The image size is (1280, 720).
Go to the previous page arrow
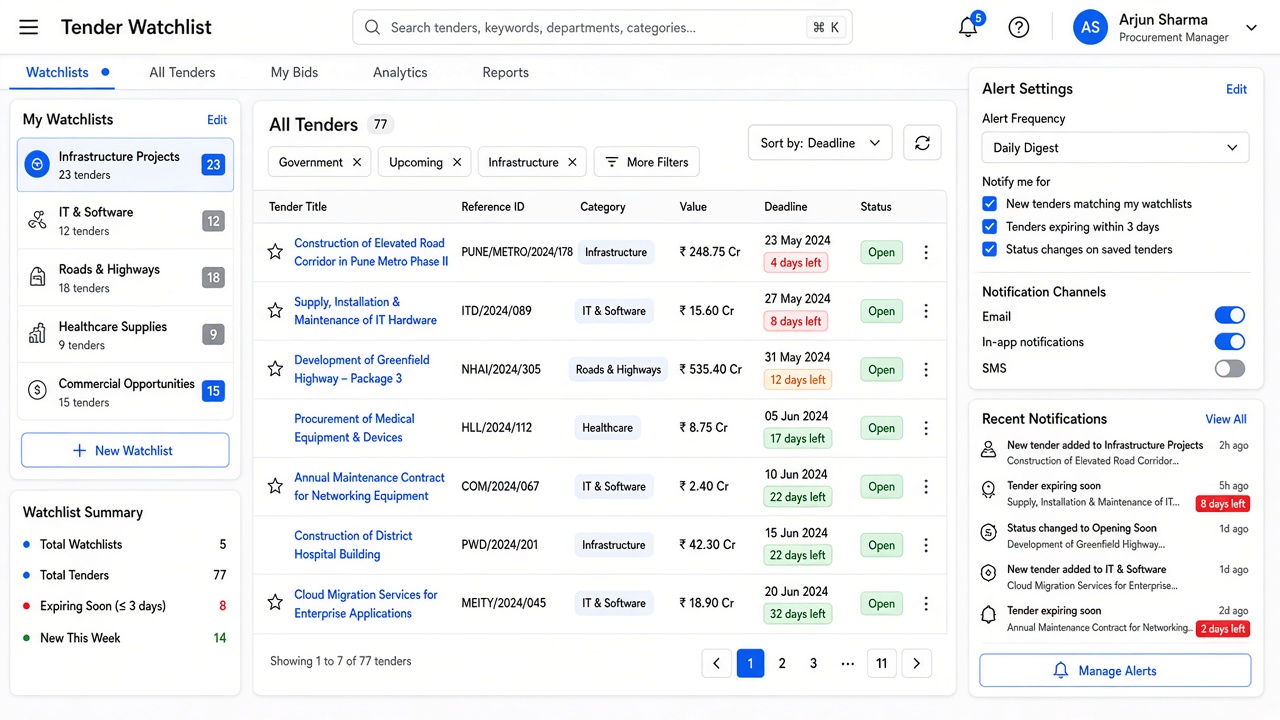716,663
